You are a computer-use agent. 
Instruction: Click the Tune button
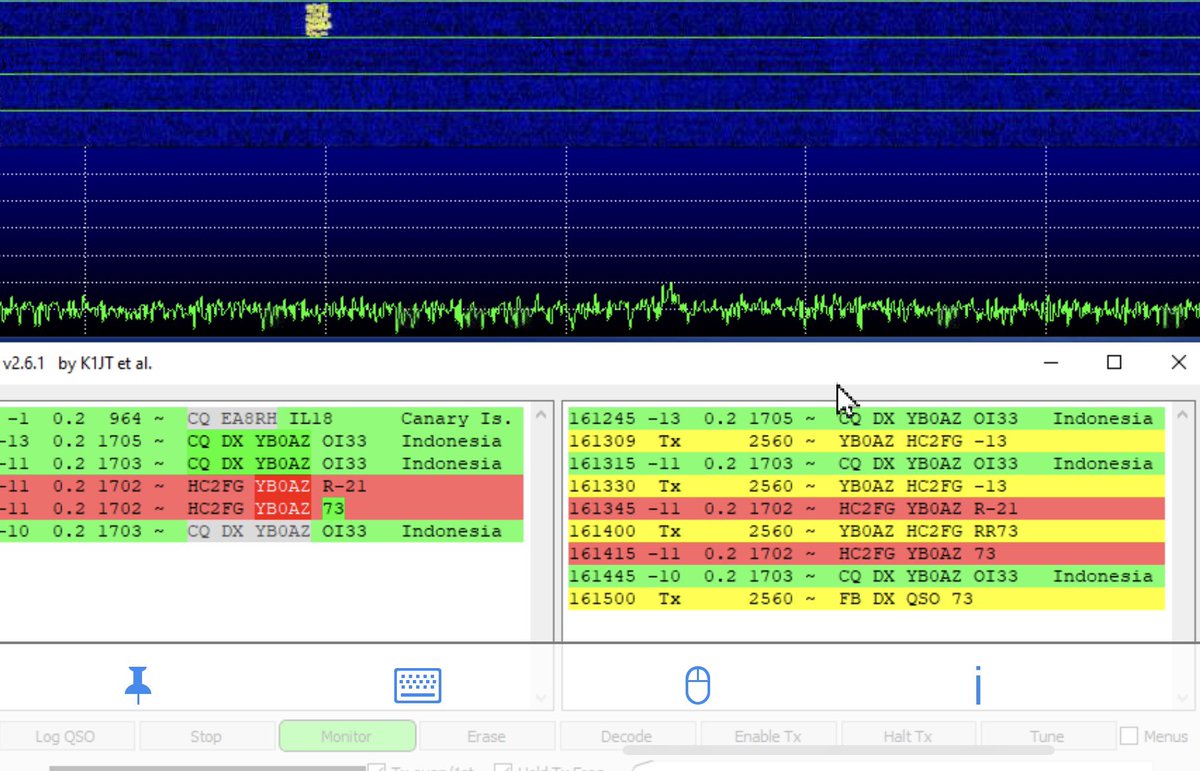pos(1047,736)
